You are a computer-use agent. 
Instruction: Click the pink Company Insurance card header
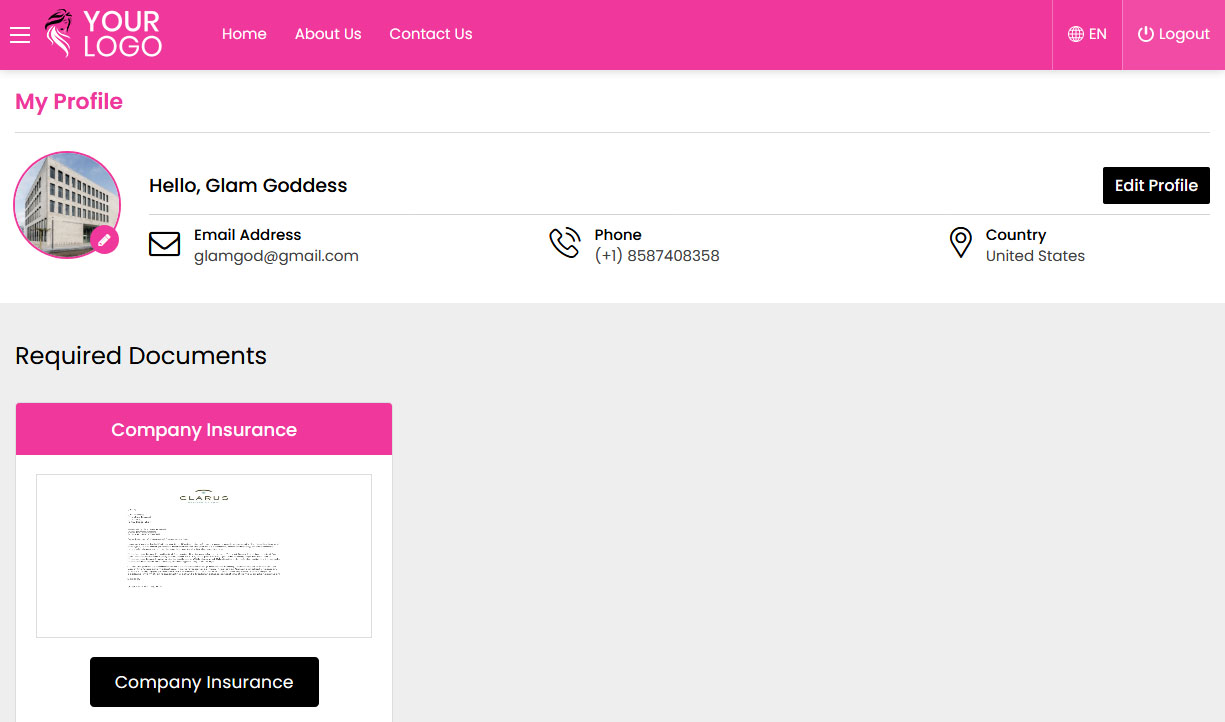click(x=204, y=429)
